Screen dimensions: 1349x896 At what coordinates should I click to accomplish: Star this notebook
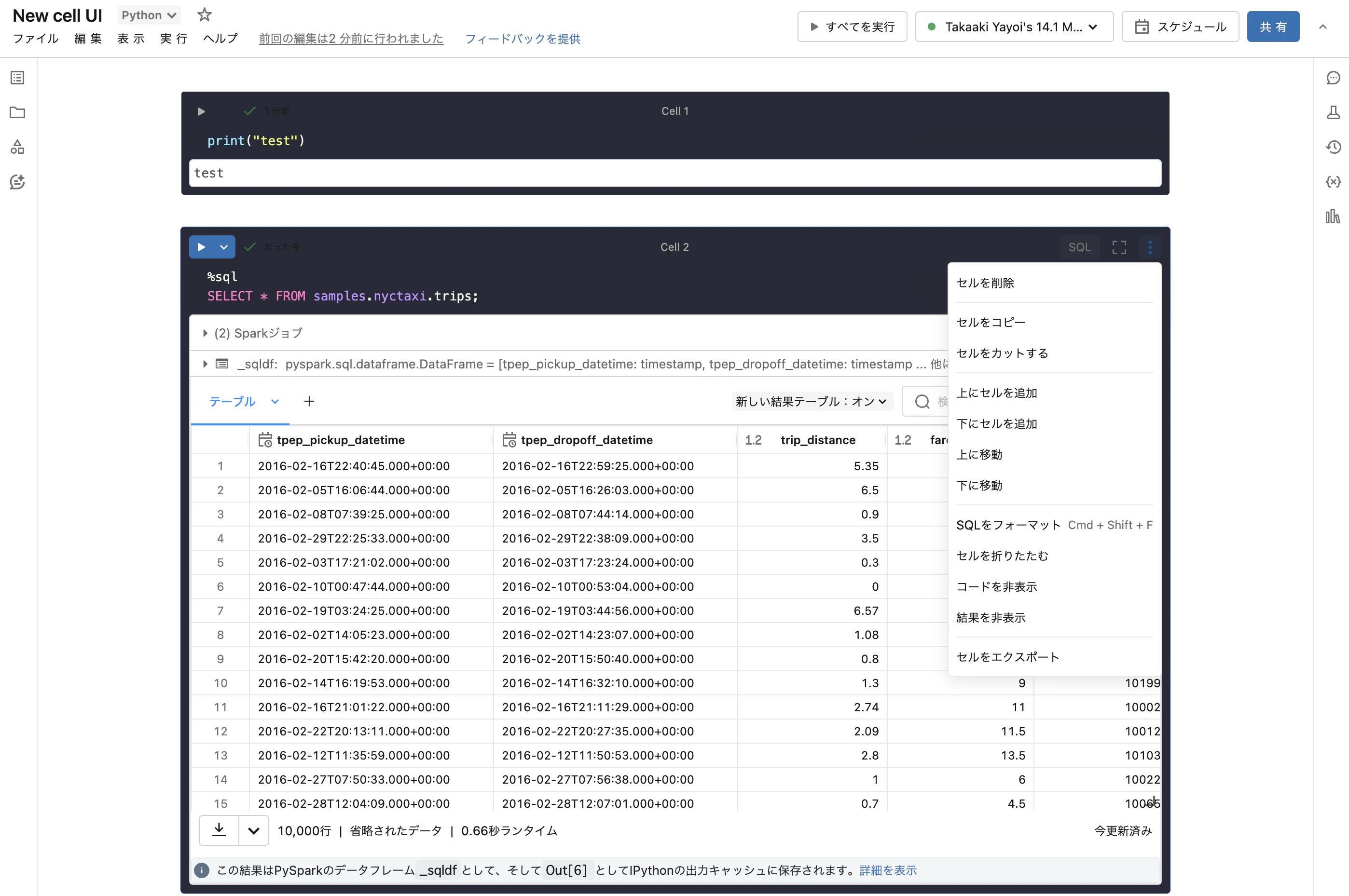coord(204,15)
